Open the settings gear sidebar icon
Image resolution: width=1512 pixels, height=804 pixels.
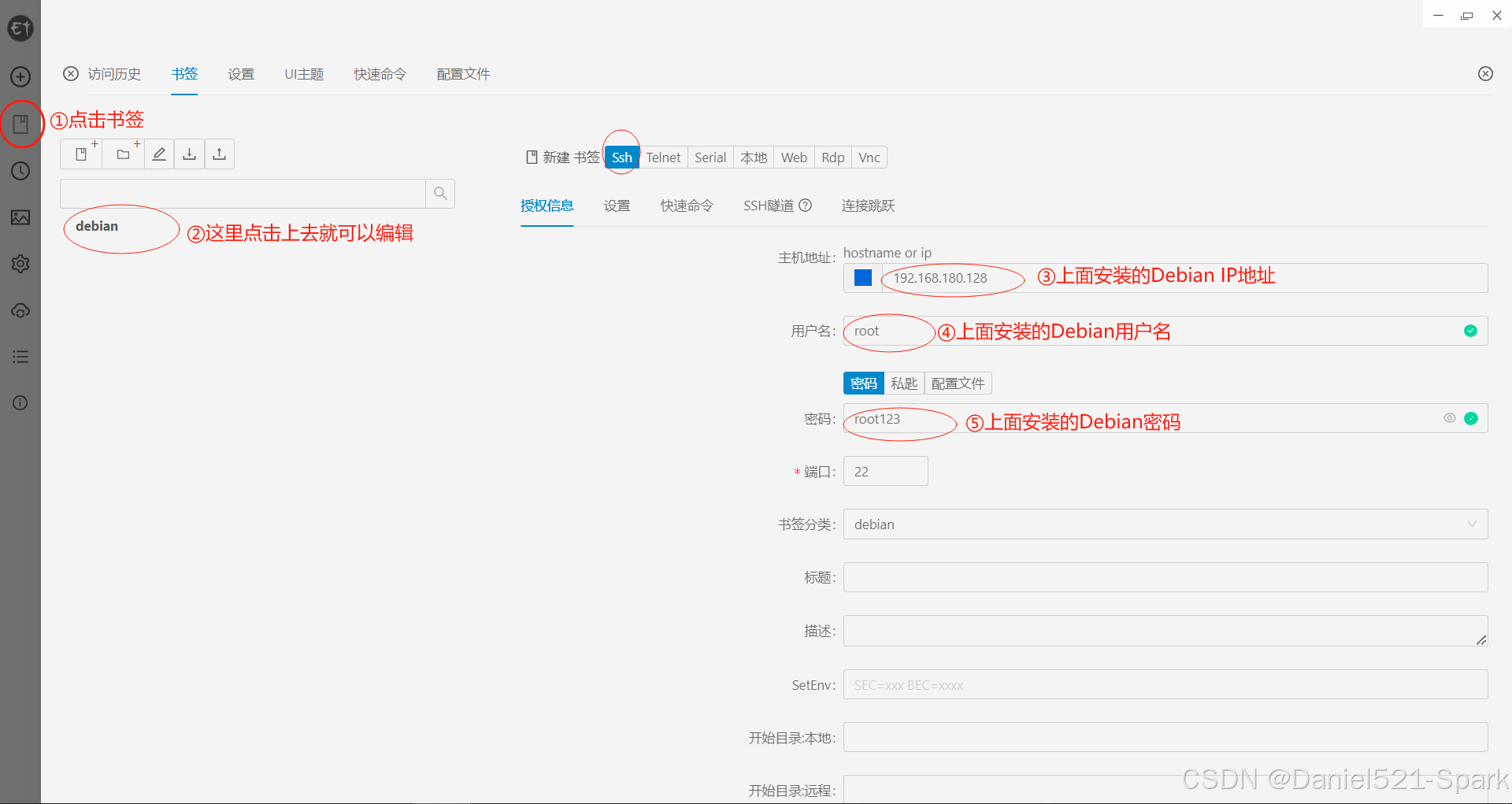(20, 264)
